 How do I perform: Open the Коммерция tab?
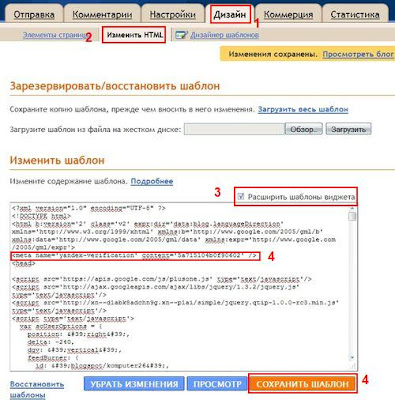[x=288, y=15]
